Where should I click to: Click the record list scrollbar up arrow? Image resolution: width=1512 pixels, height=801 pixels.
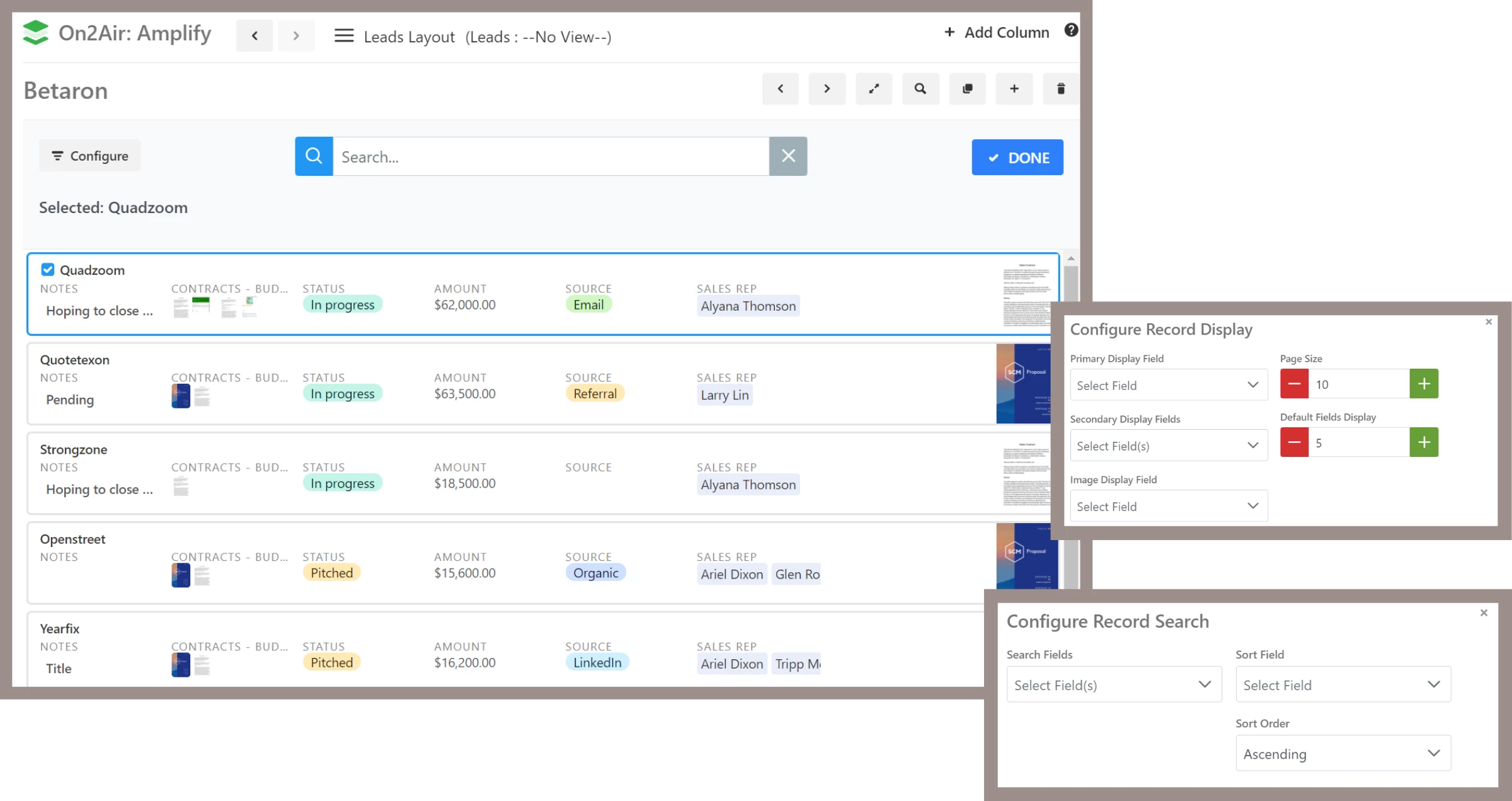click(1071, 258)
